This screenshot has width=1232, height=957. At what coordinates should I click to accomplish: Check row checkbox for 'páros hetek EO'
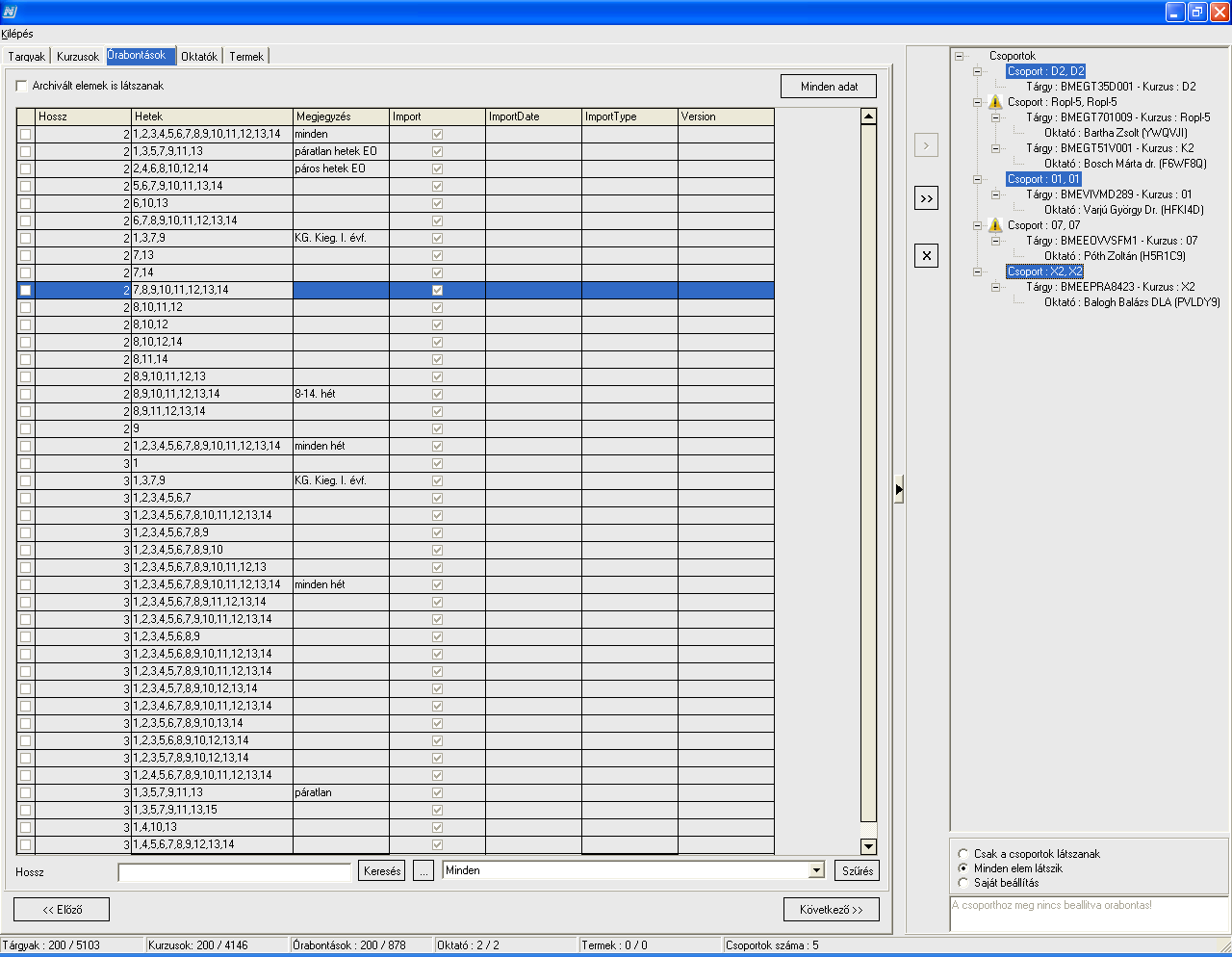tap(26, 168)
